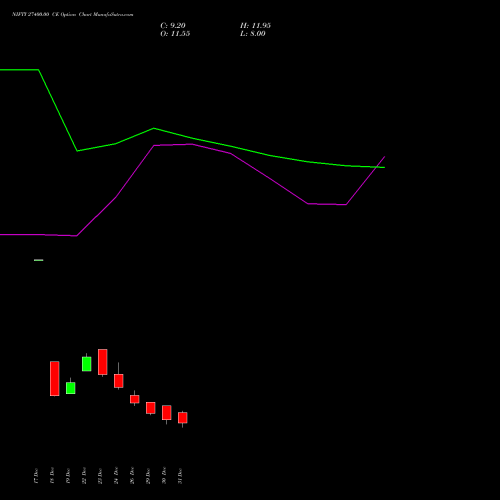
Task: Click the 'H: 11.95' high value
Action: pyautogui.click(x=255, y=26)
